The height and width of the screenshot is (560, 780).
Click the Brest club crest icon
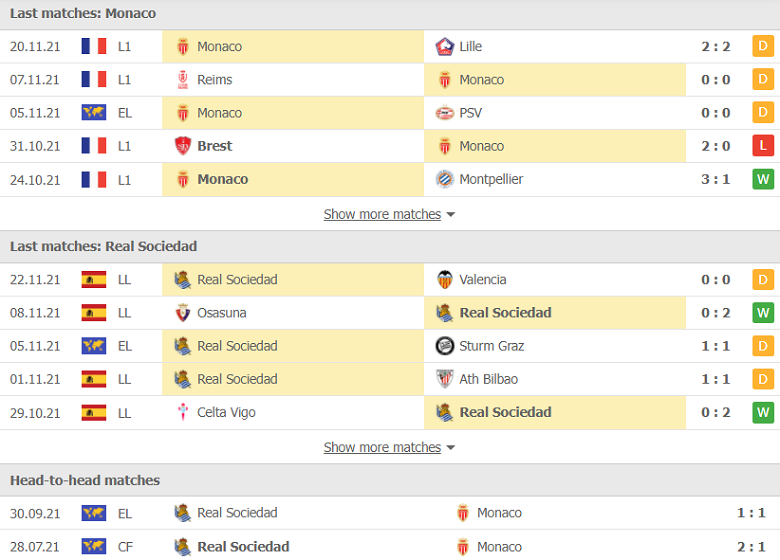click(183, 146)
